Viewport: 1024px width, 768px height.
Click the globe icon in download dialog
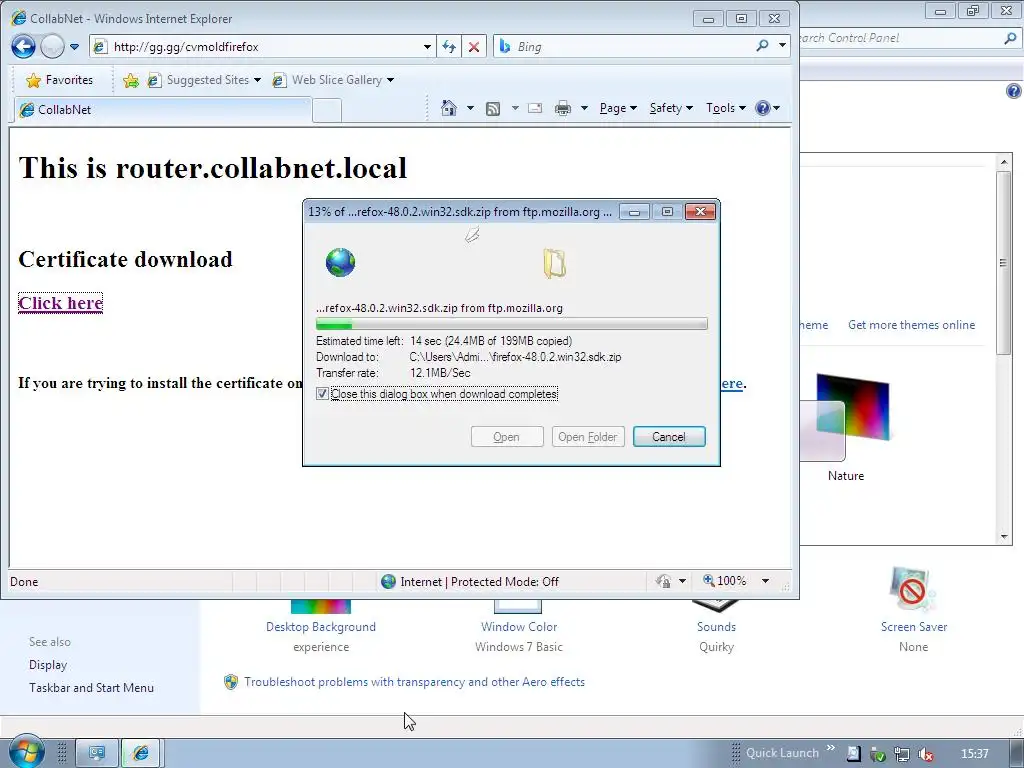point(340,263)
